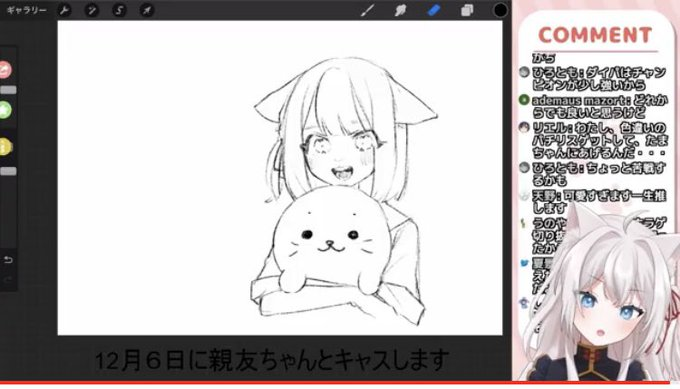This screenshot has height=389, width=680.
Task: Click the blue Twitter bird comment icon
Action: pyautogui.click(x=524, y=263)
